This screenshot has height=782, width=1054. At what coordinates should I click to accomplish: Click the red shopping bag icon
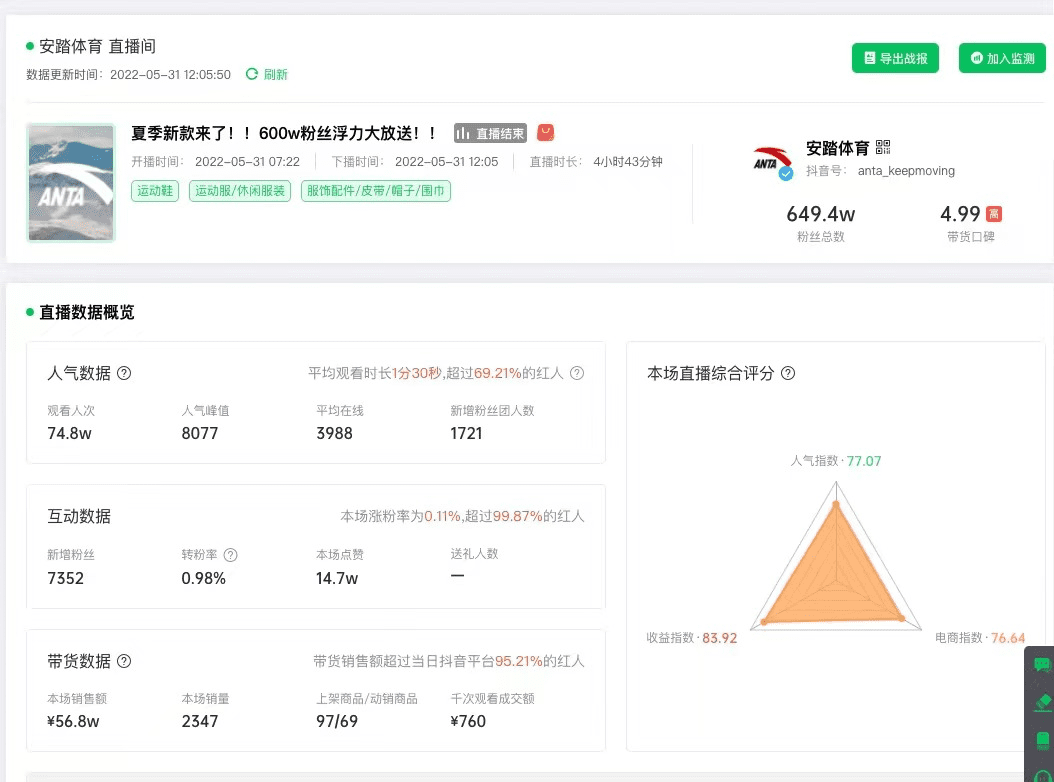[x=545, y=133]
